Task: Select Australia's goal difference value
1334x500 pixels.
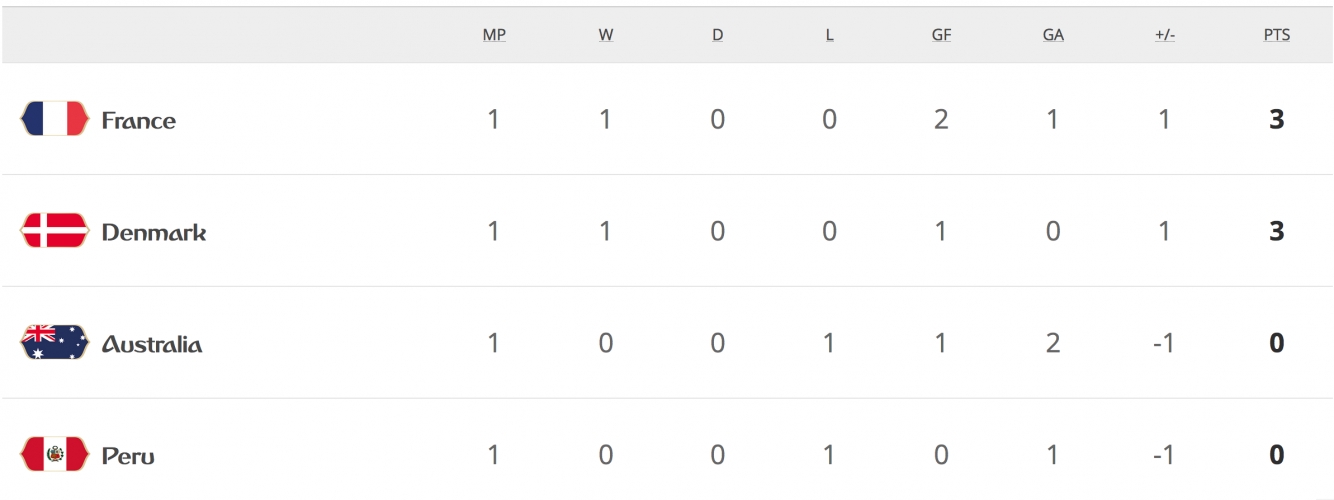Action: [1163, 344]
